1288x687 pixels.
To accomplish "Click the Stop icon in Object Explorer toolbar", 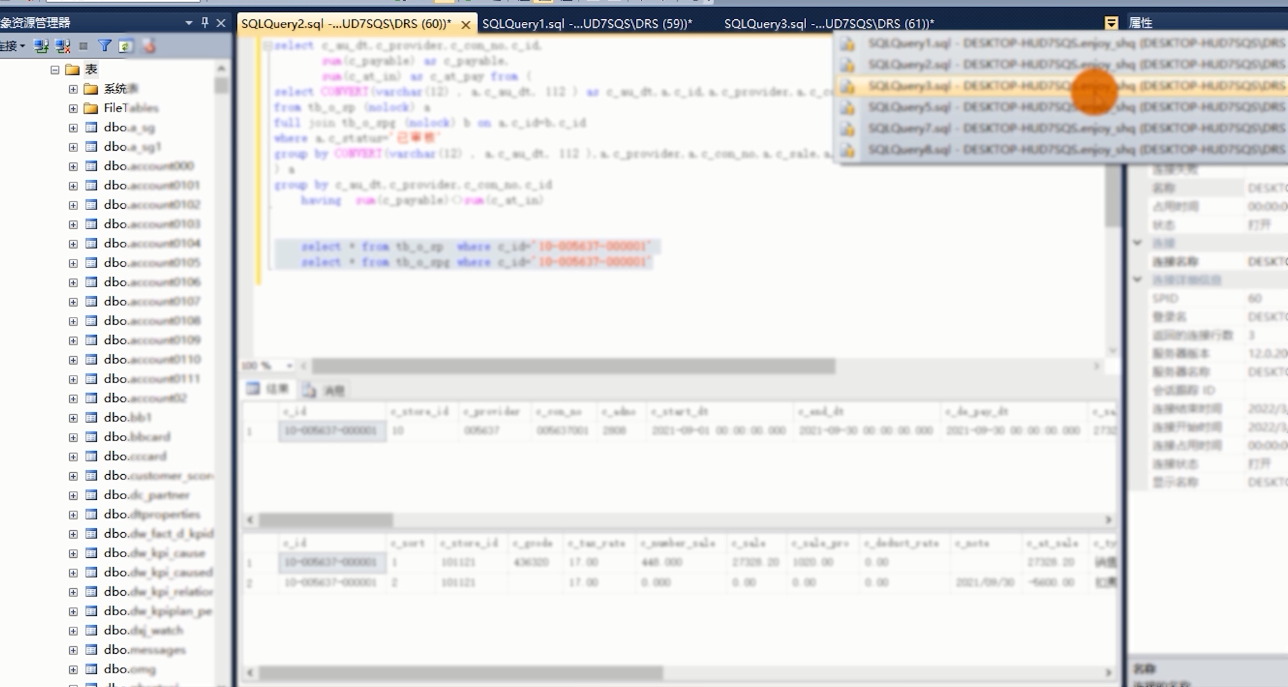I will coord(83,46).
